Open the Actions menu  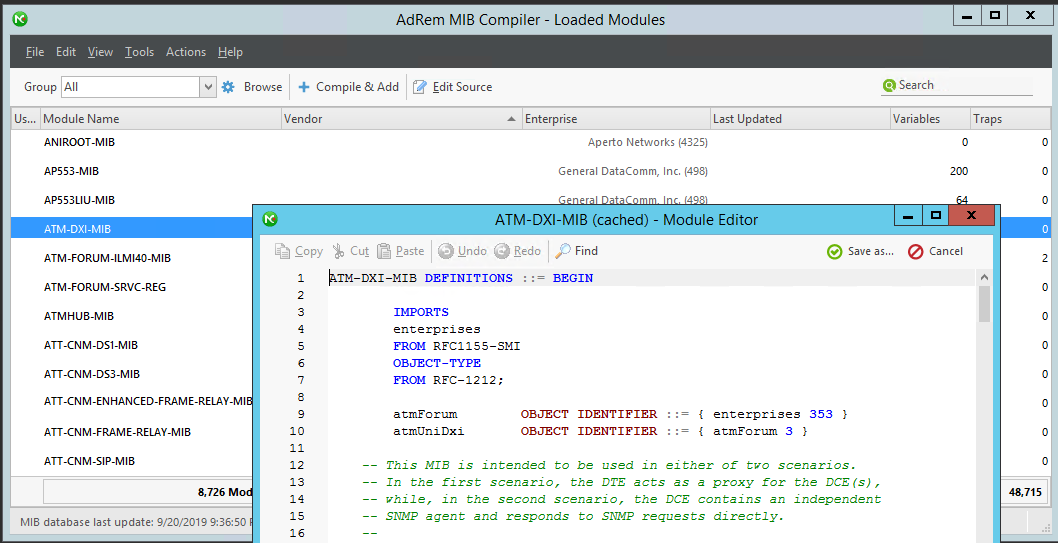click(x=186, y=52)
